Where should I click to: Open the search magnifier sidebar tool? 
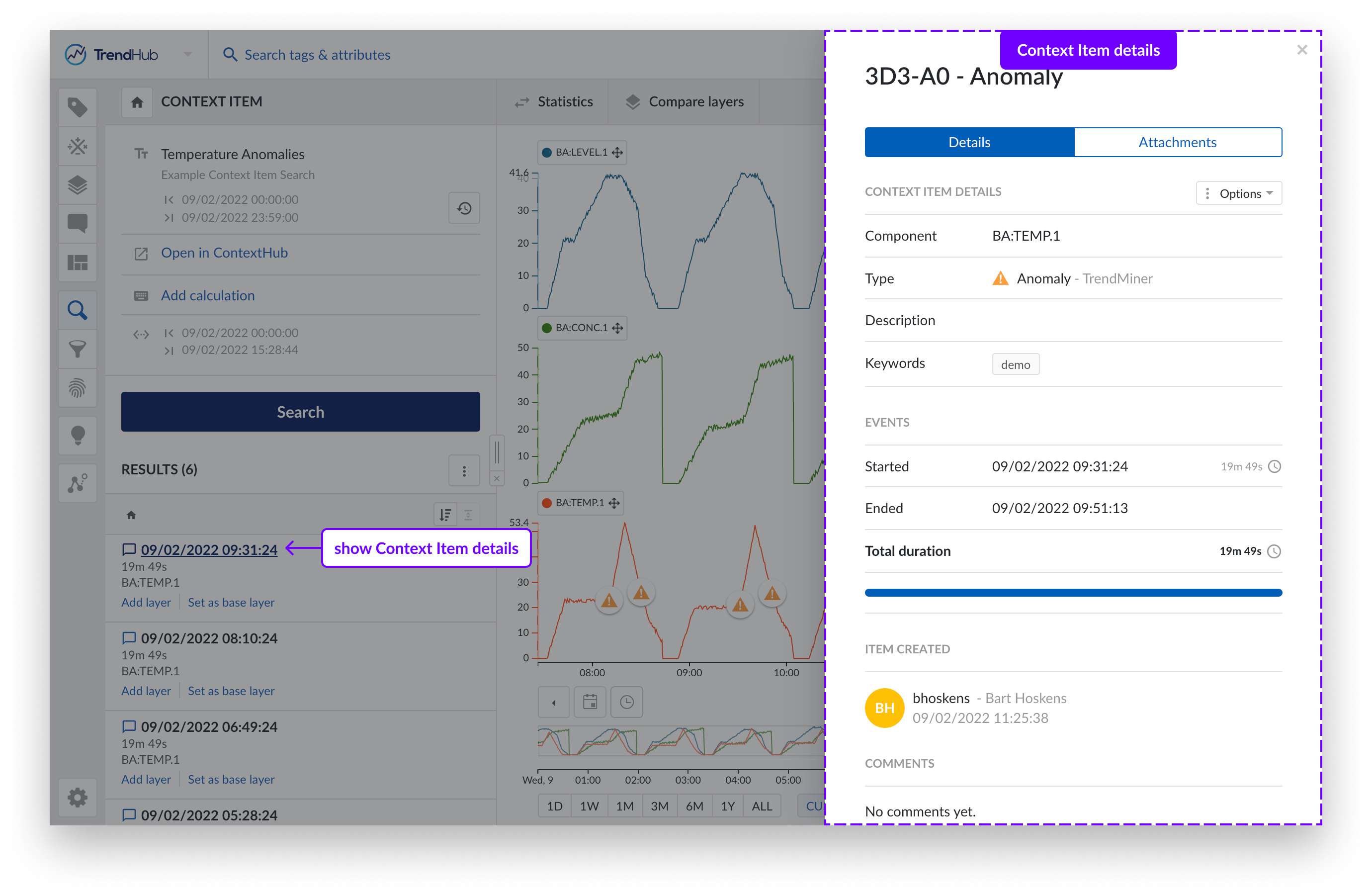[x=77, y=310]
